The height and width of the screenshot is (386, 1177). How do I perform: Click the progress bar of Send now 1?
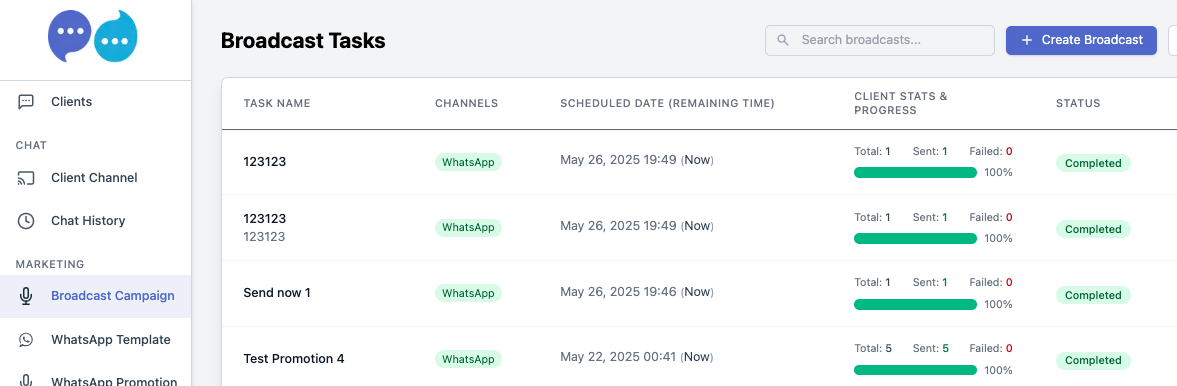click(915, 305)
